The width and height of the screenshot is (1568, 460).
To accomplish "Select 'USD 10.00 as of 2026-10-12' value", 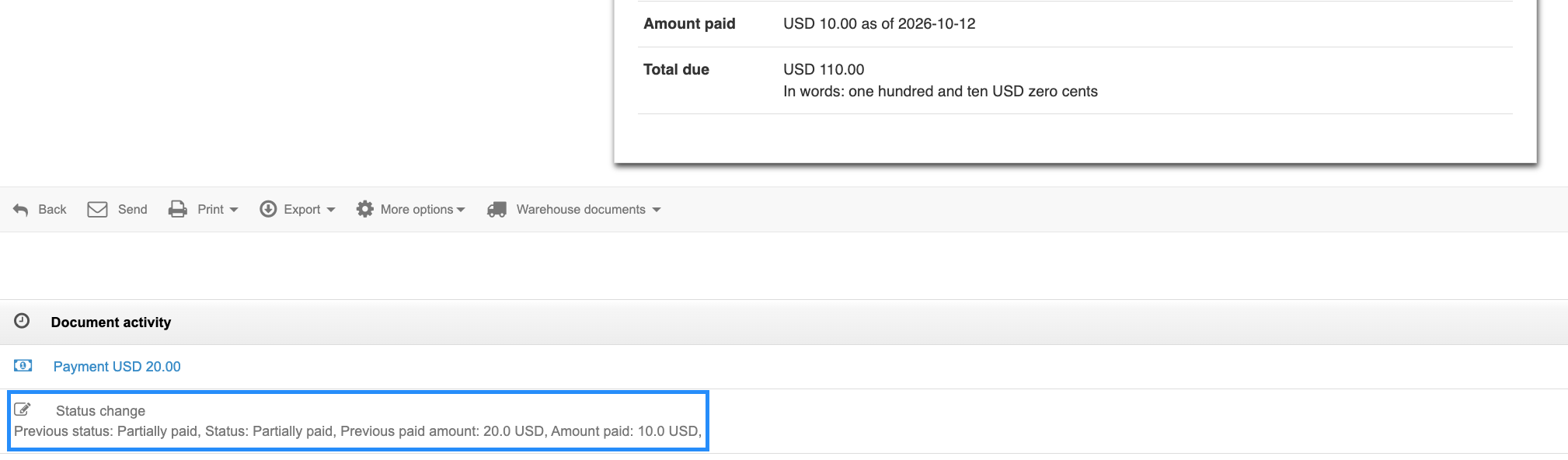I will [879, 24].
